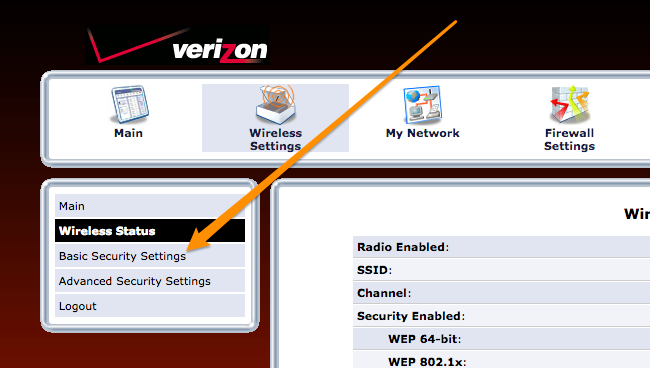Open Basic Security Settings
This screenshot has height=368, width=650.
point(150,256)
